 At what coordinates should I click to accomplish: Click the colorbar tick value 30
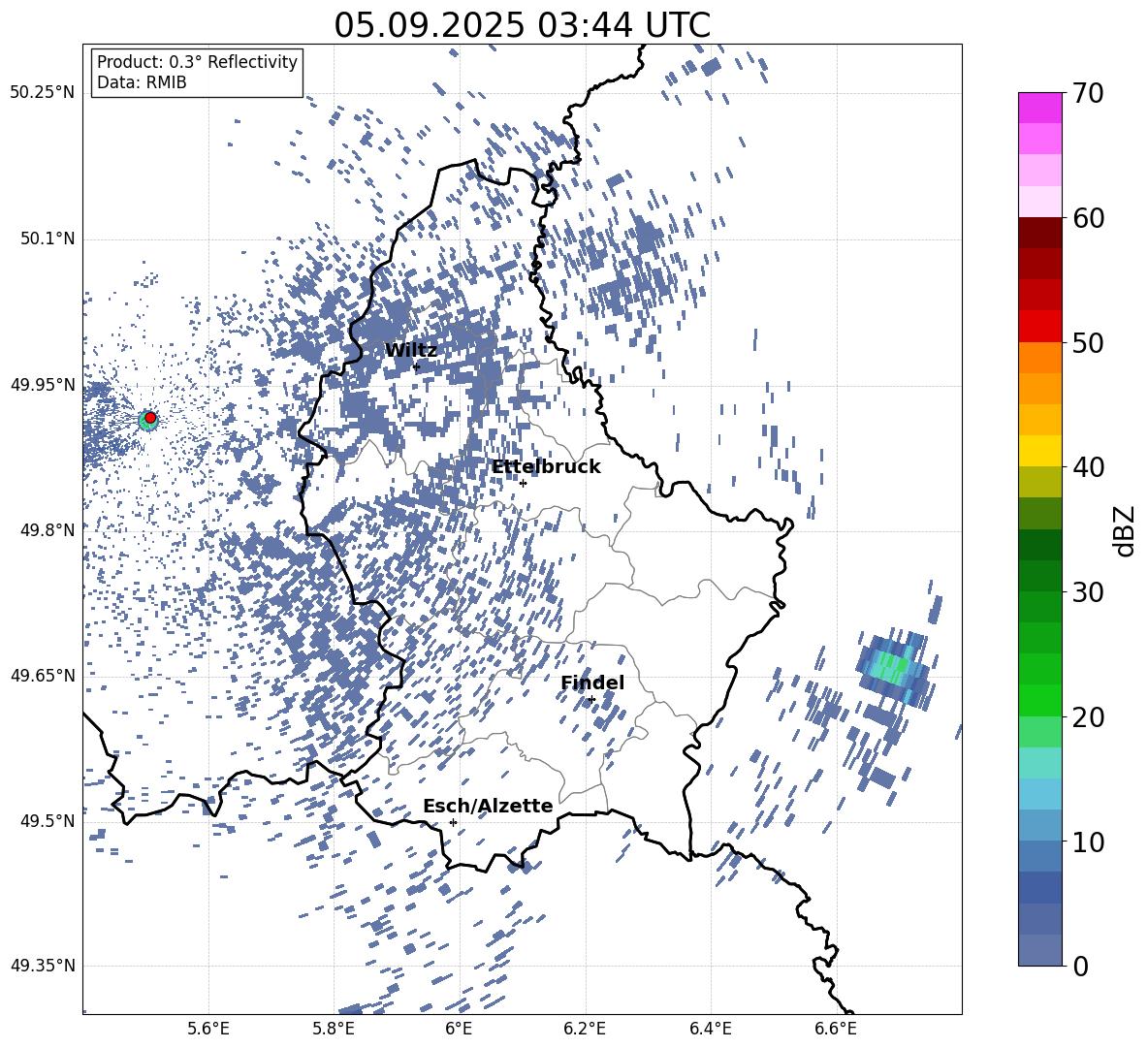tap(1088, 592)
